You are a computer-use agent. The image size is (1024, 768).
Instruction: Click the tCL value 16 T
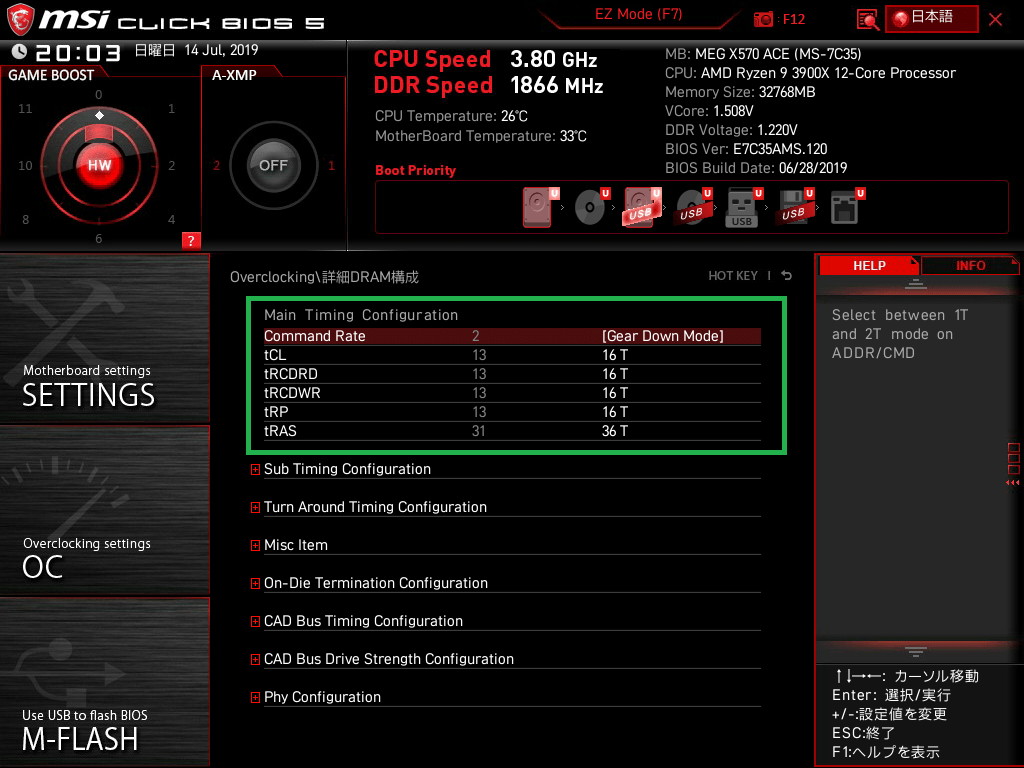[615, 355]
